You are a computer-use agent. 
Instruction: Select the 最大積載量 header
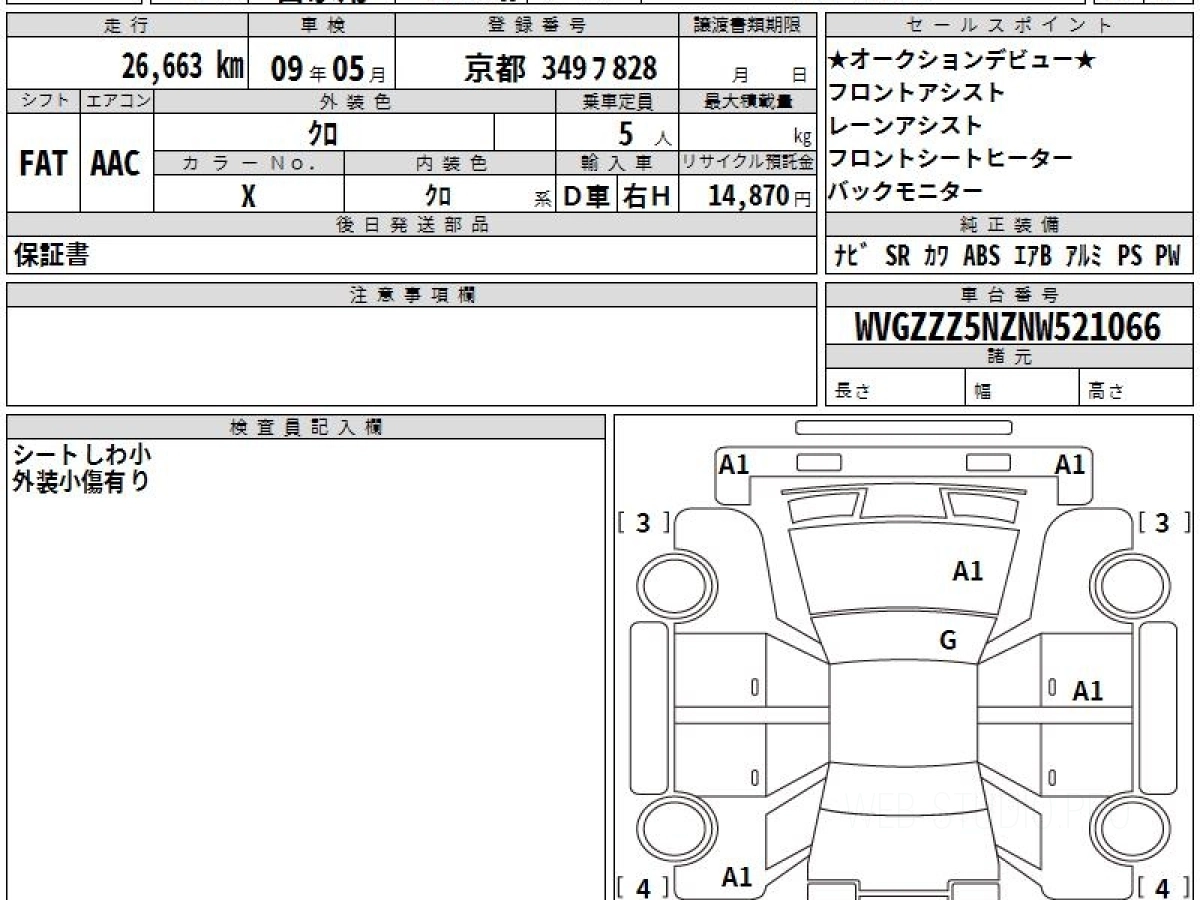click(x=748, y=101)
